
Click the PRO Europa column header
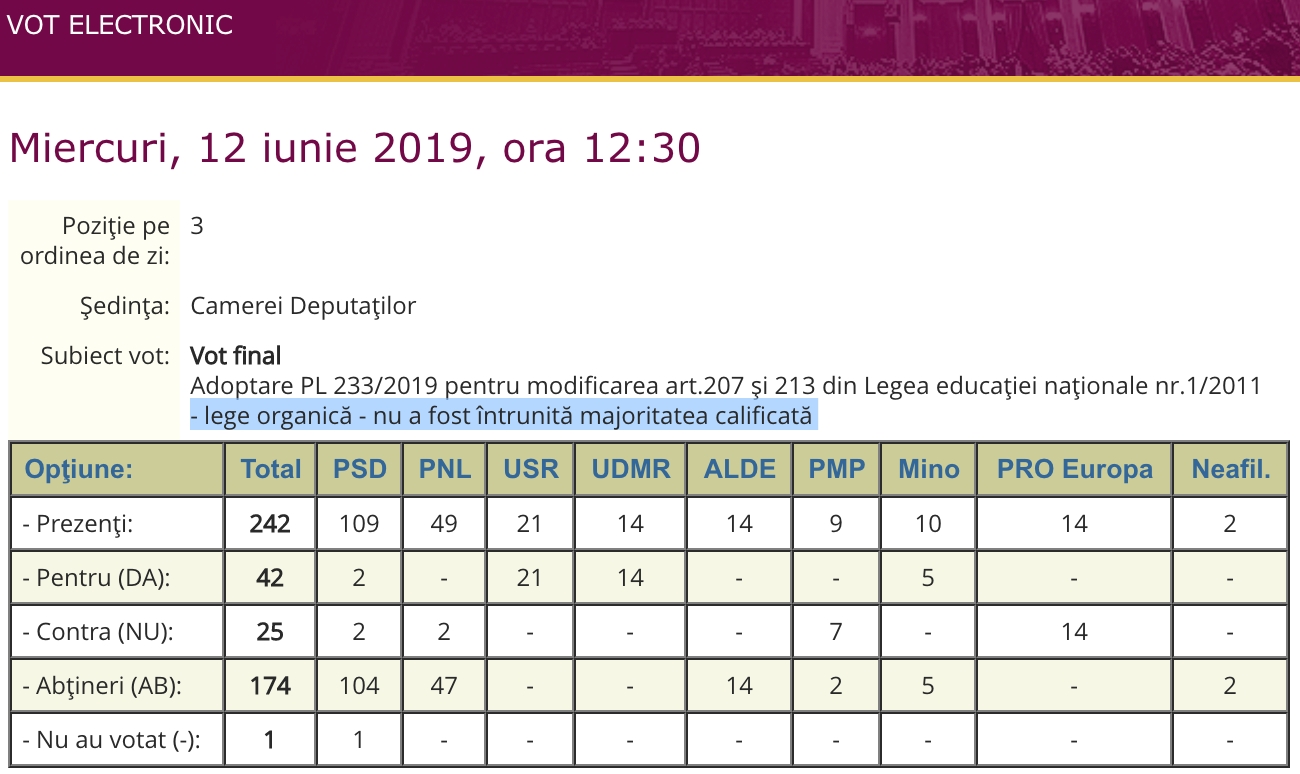click(x=1074, y=469)
